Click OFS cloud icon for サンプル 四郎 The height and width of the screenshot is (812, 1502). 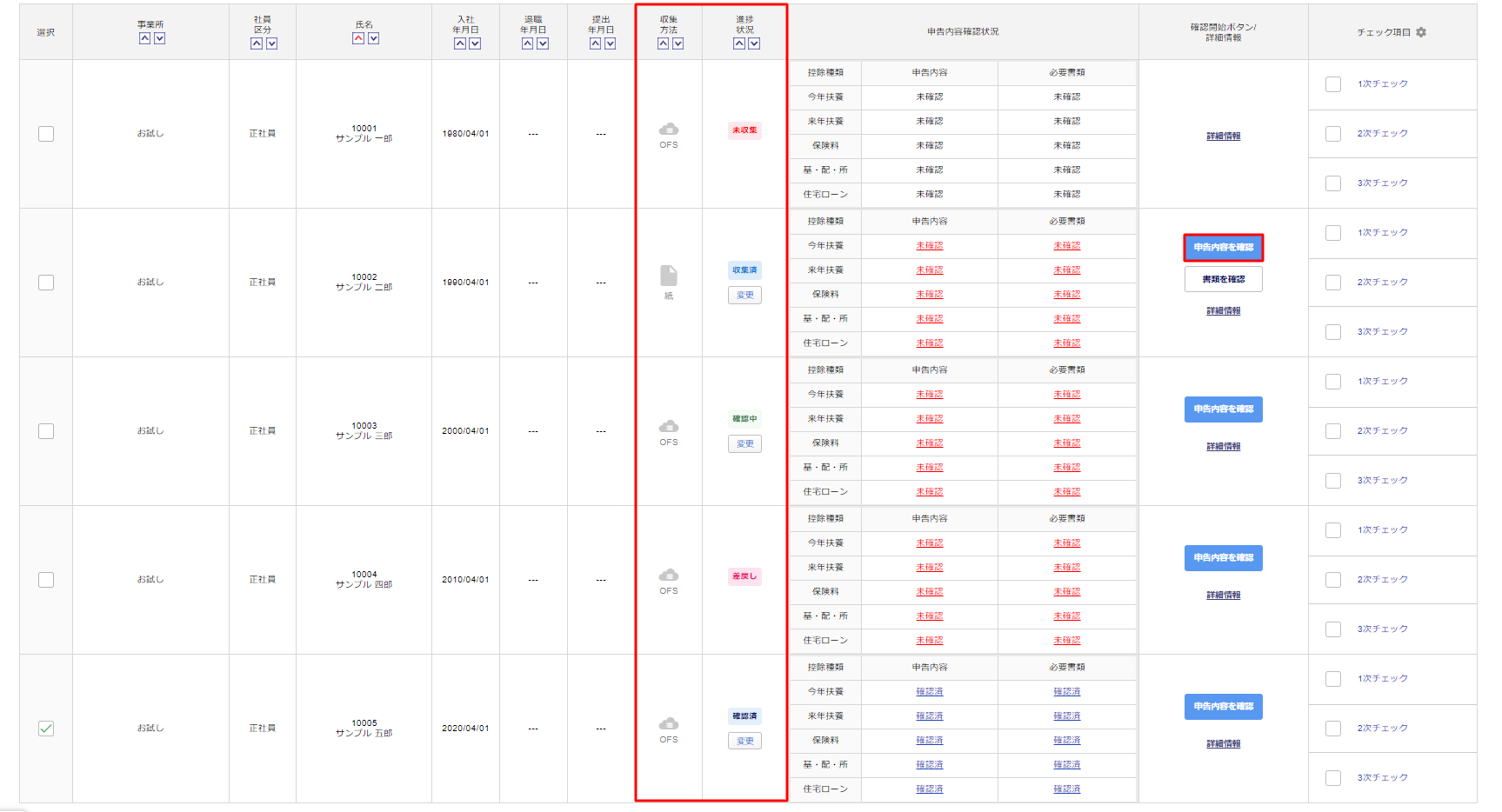pos(669,576)
